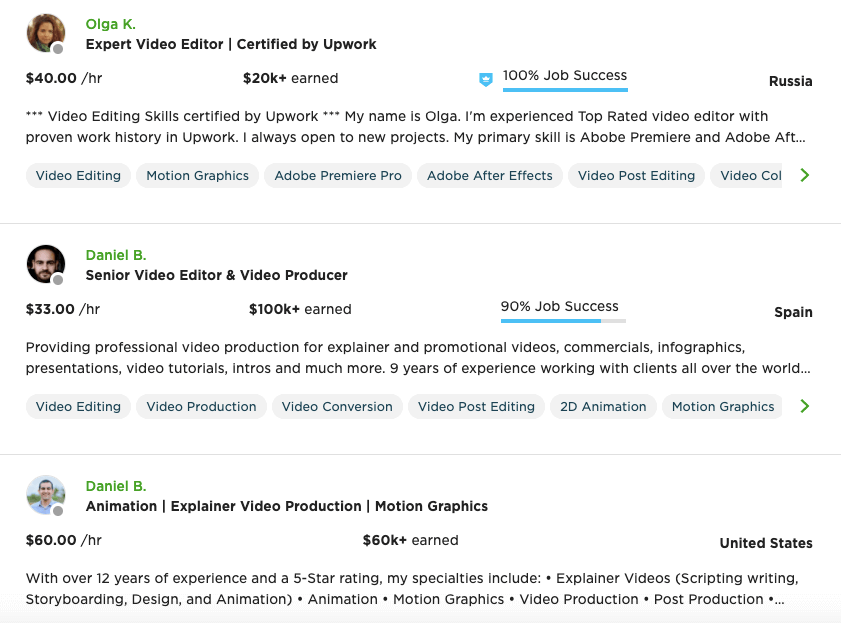Click United States Daniel B.'s avatar photo
The width and height of the screenshot is (841, 623).
tap(46, 495)
